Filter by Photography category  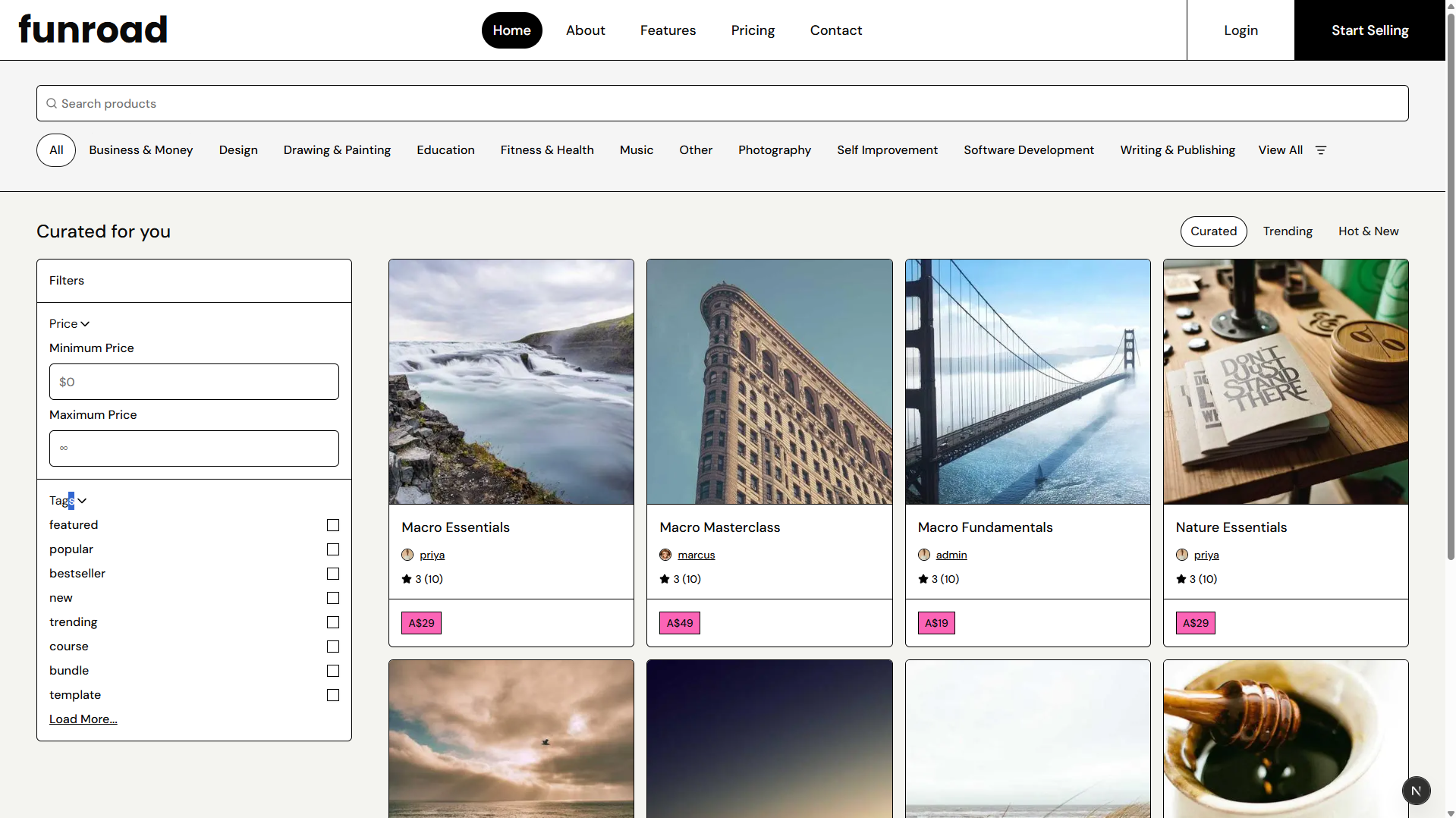point(775,150)
